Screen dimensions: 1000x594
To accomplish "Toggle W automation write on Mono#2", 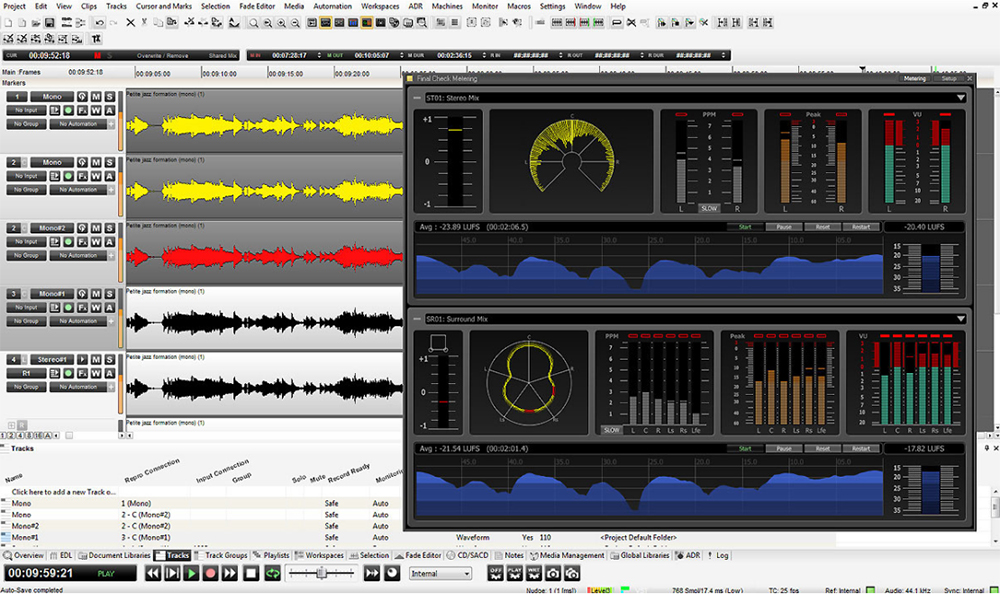I will (x=96, y=242).
